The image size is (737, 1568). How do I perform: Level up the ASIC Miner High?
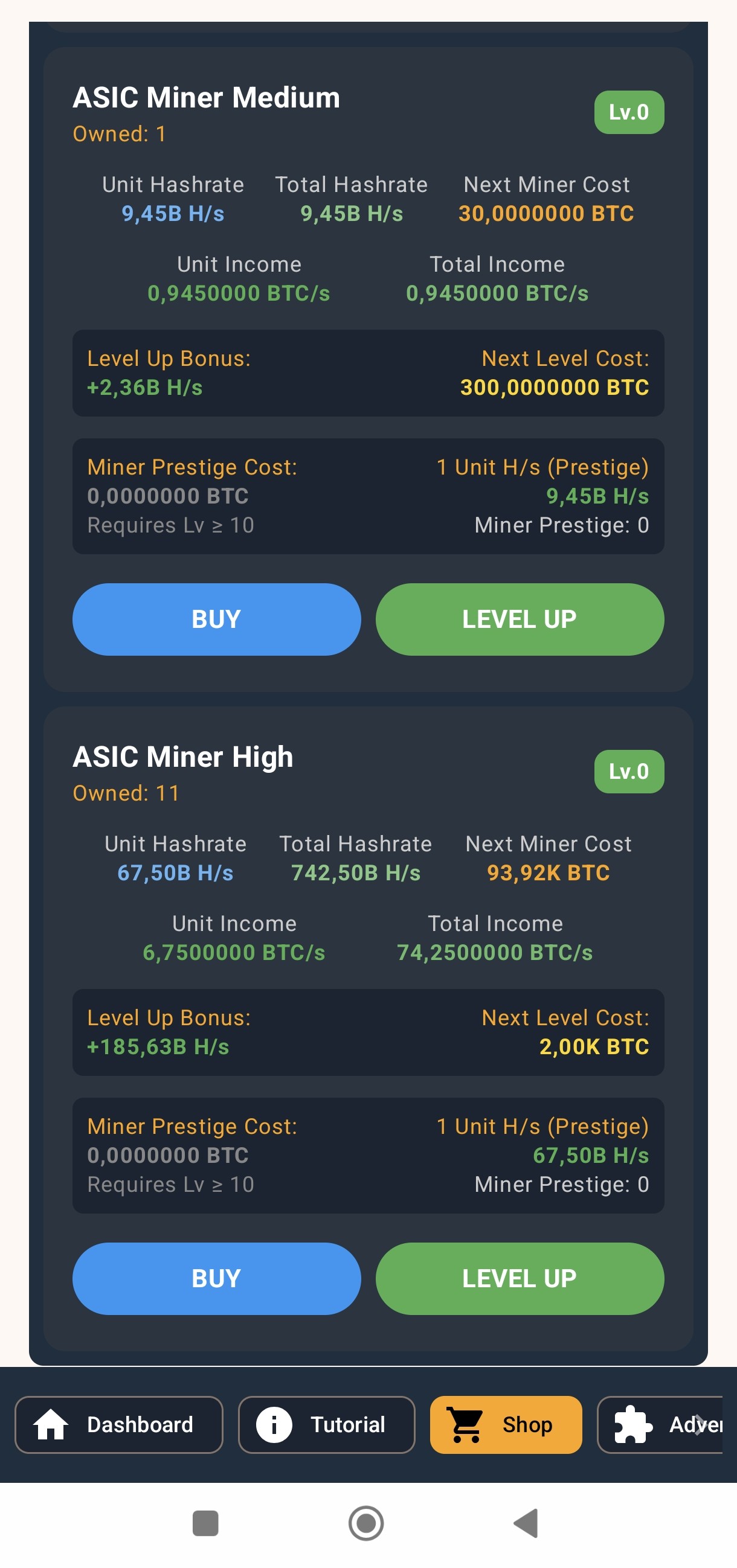520,1278
